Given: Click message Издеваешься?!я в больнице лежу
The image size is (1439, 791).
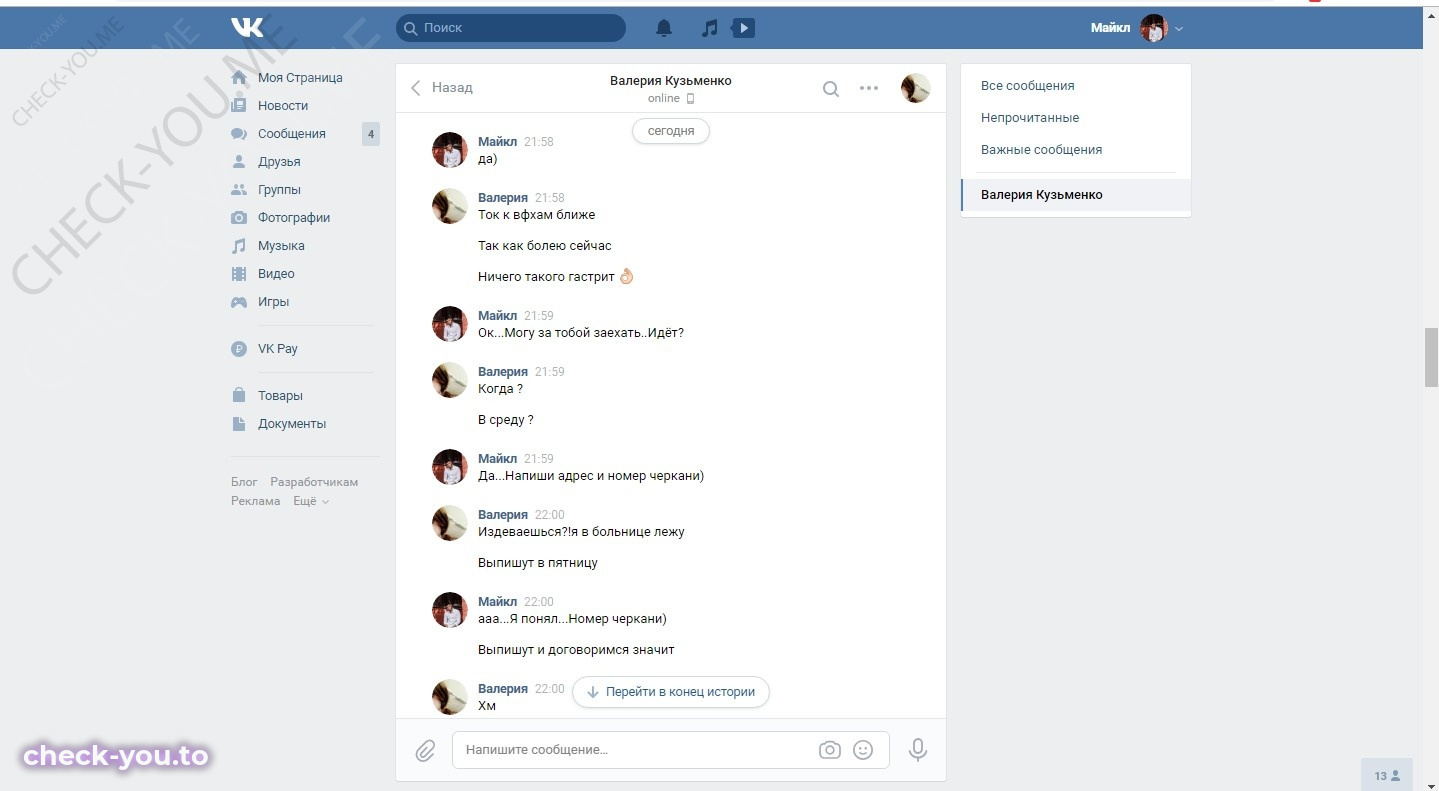Looking at the screenshot, I should click(x=581, y=532).
